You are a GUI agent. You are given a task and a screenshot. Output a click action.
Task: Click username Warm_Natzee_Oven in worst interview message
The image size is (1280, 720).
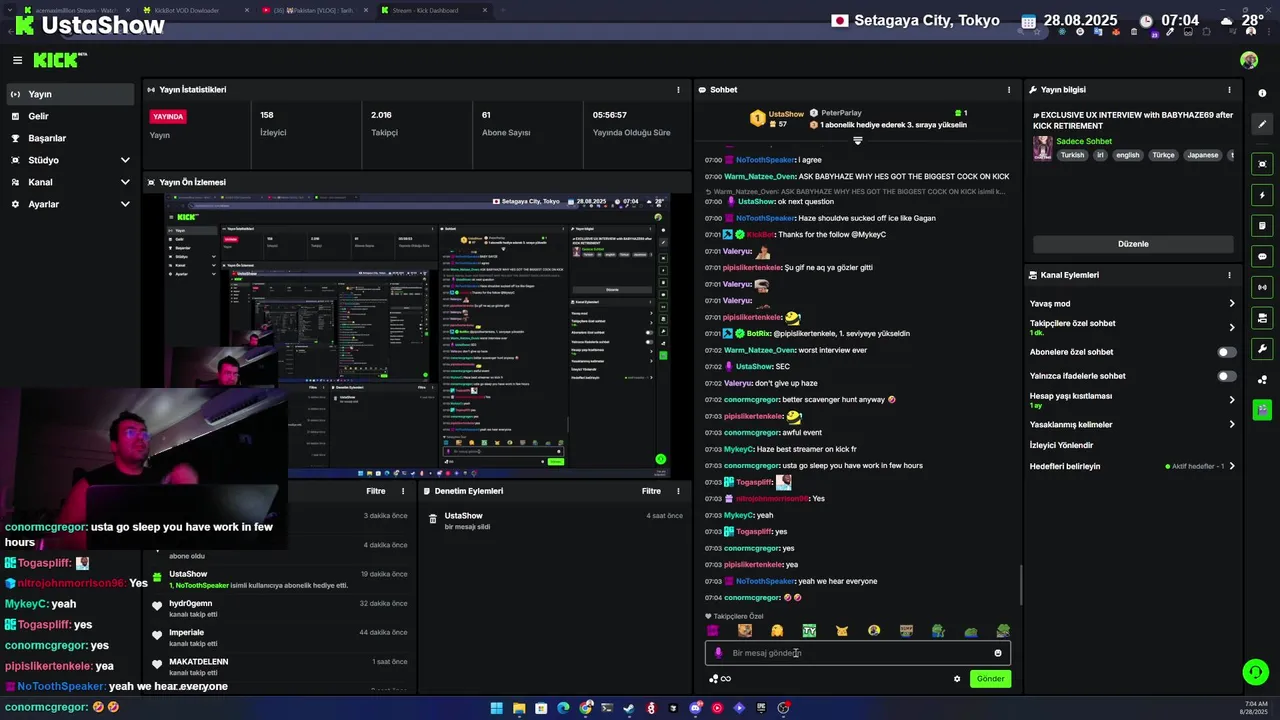click(x=760, y=350)
